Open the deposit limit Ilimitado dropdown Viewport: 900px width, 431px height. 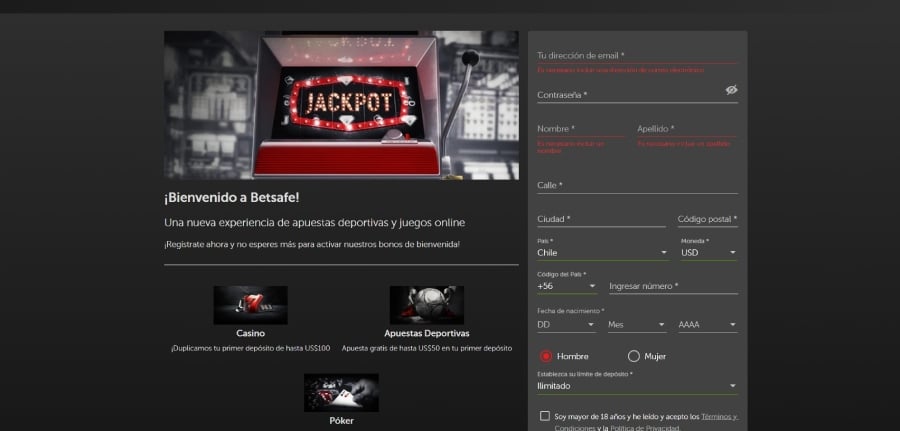[x=637, y=386]
